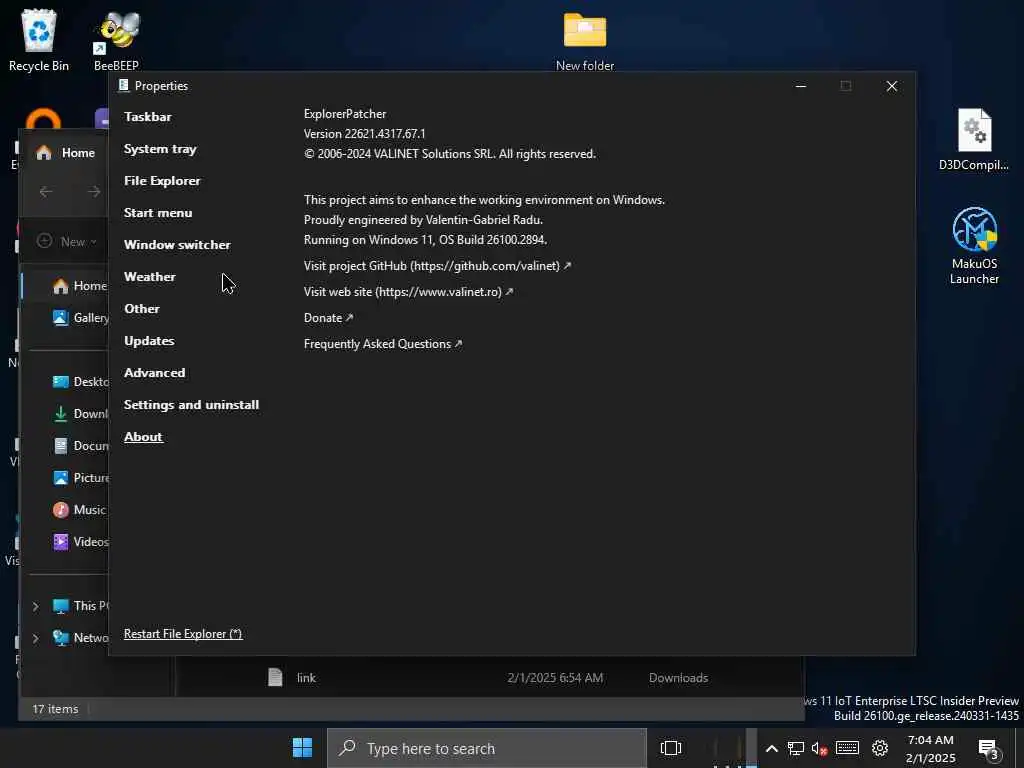Select the Recycle Bin desktop icon
The width and height of the screenshot is (1024, 768).
39,40
